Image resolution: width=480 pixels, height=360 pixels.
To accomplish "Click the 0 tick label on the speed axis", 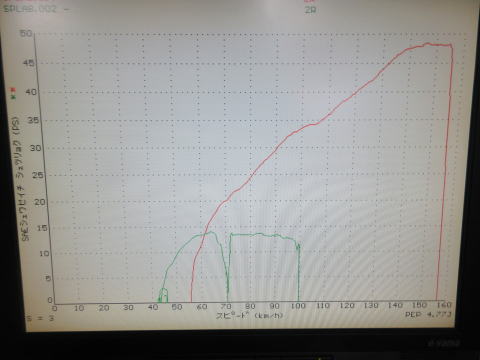I will [x=55, y=308].
